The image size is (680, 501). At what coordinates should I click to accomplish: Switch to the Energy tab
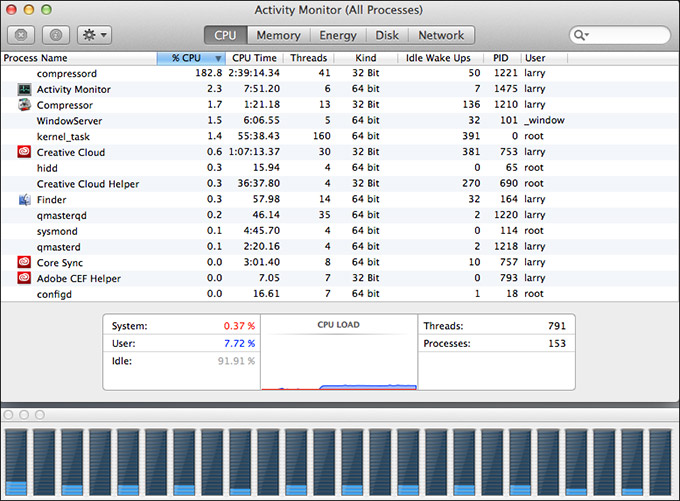(x=338, y=35)
